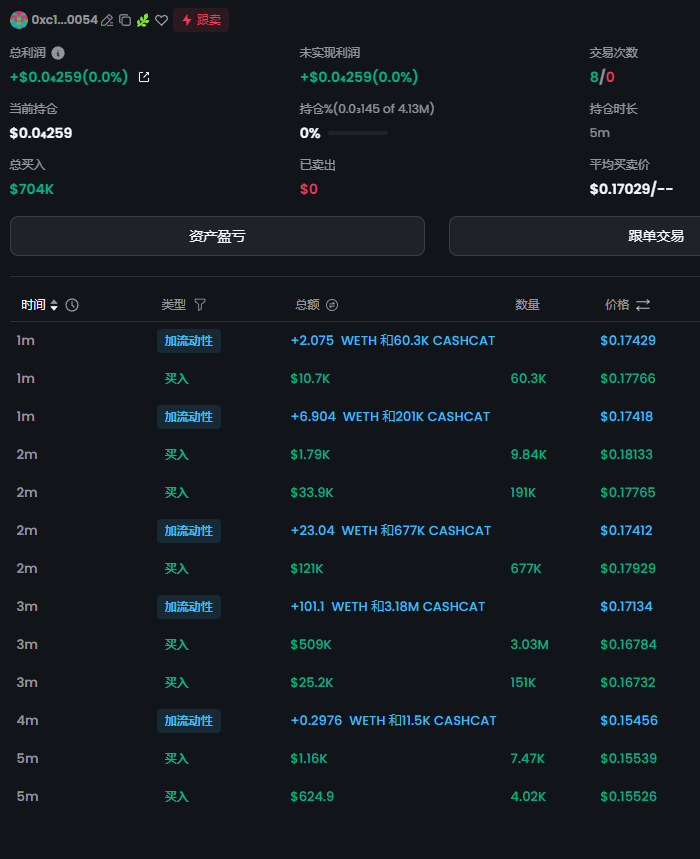Select +2.075 WETH 和60.3K CASHCAT entry
Image resolution: width=700 pixels, height=859 pixels.
pyautogui.click(x=393, y=340)
